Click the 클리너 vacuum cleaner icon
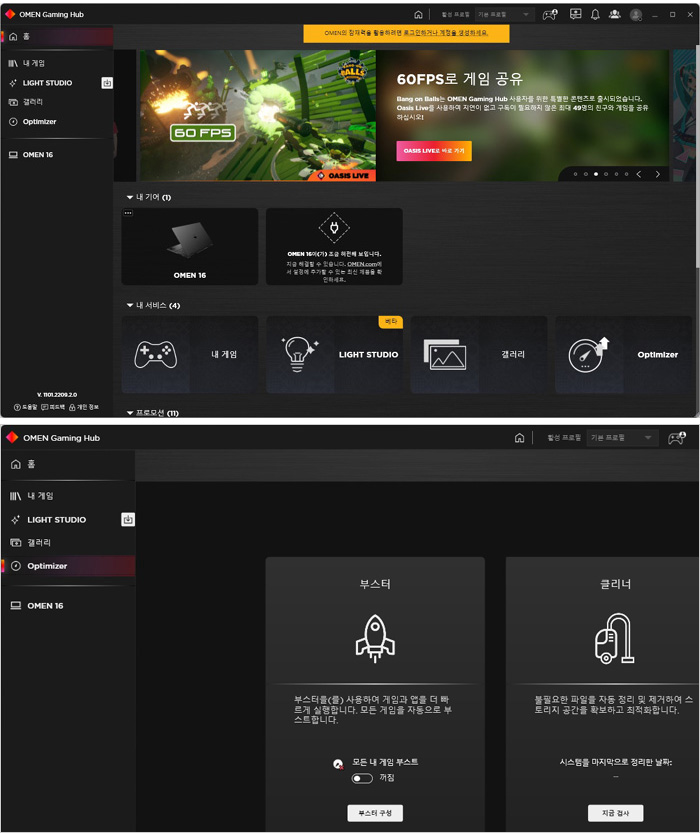Image resolution: width=700 pixels, height=836 pixels. pos(615,638)
